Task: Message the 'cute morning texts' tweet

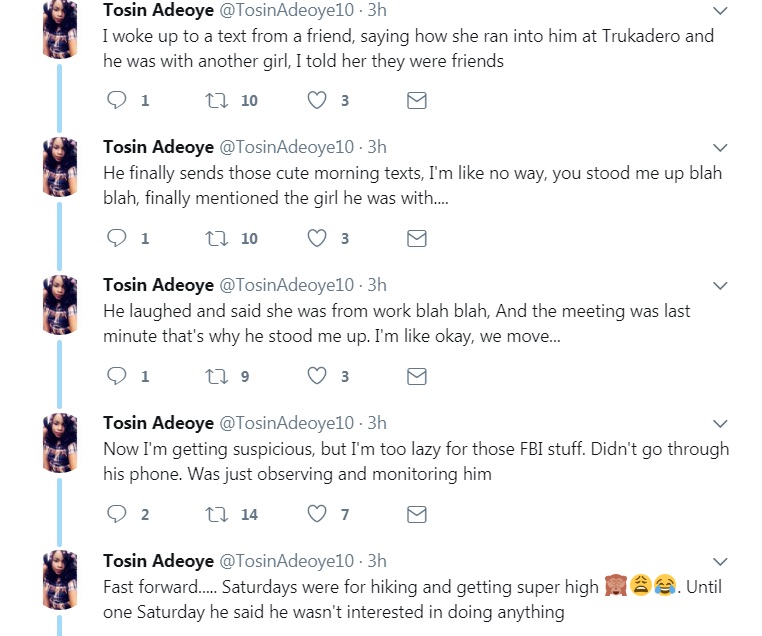Action: [417, 238]
